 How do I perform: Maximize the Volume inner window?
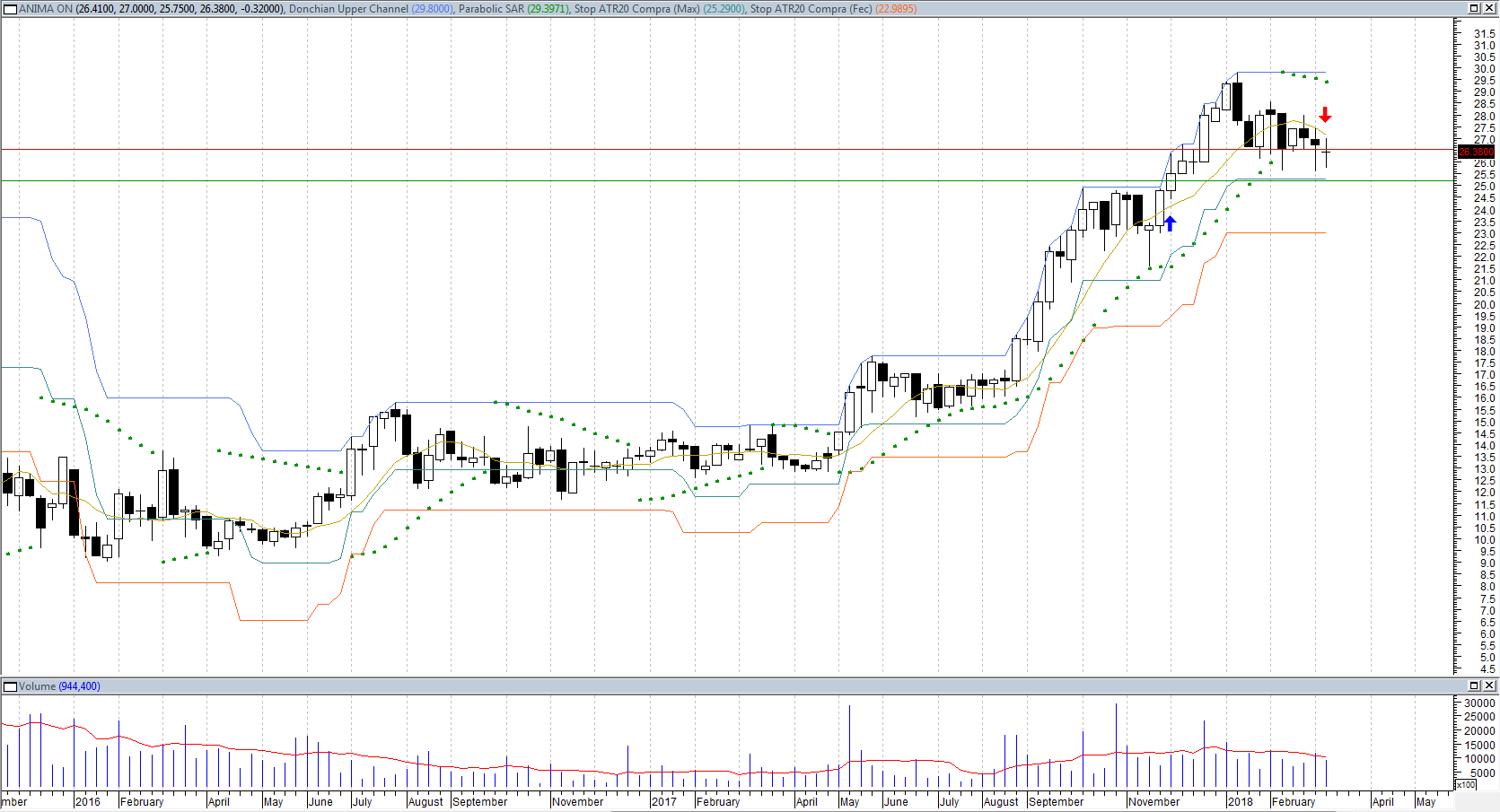[x=1474, y=685]
